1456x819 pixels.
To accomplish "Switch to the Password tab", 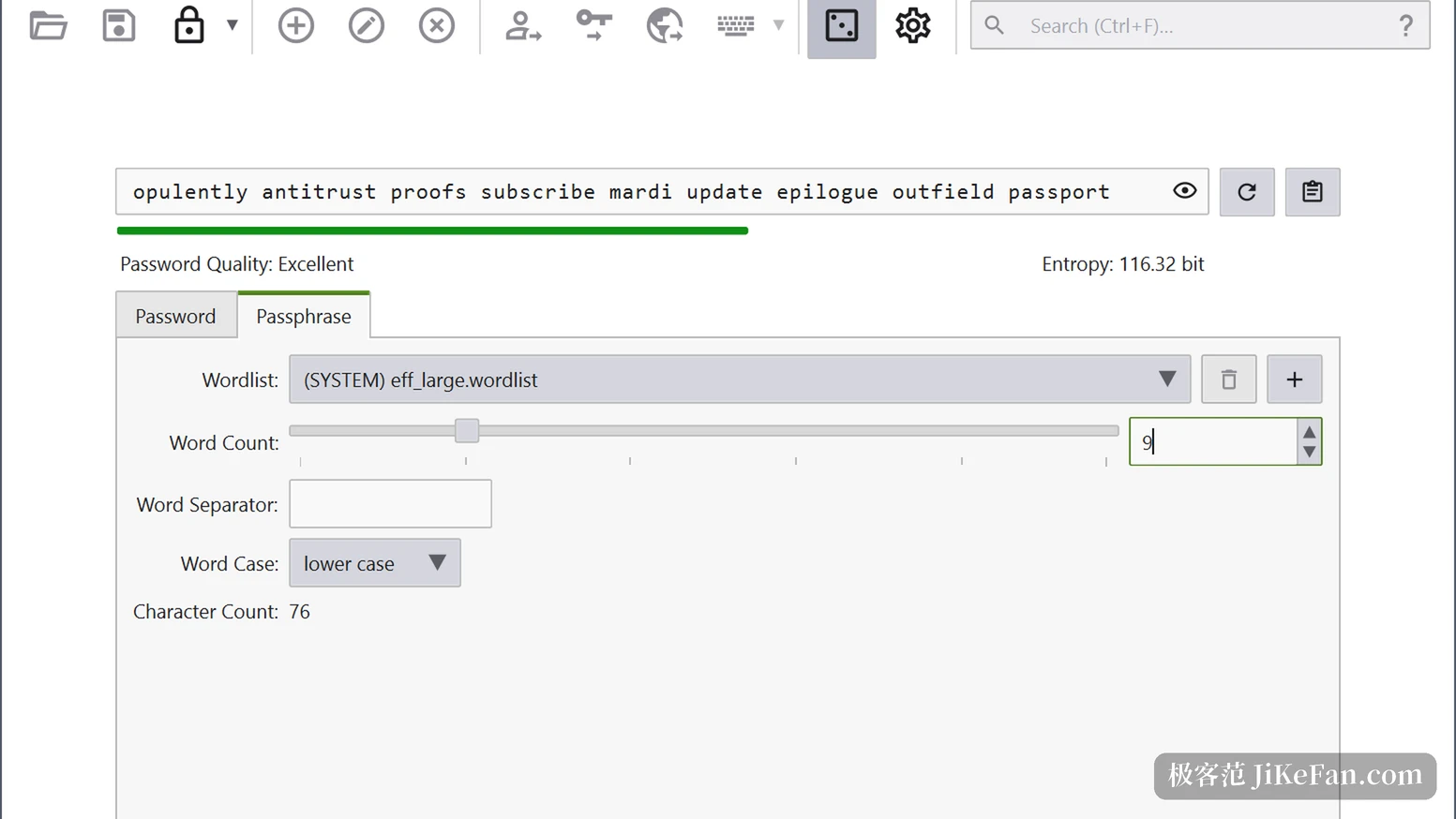I will [x=175, y=316].
